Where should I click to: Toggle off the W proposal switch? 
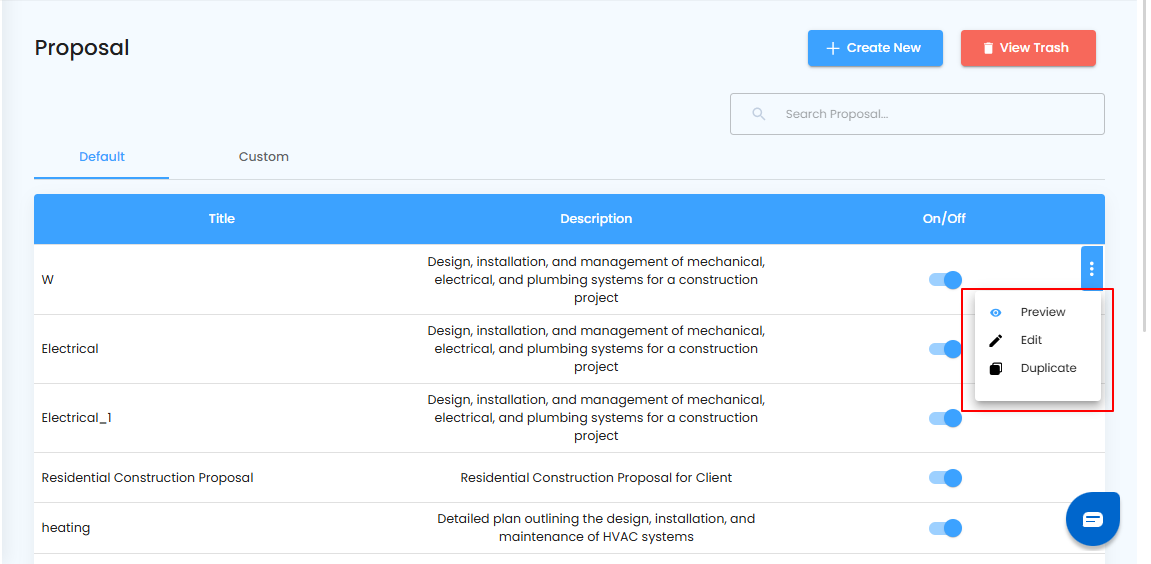point(945,280)
